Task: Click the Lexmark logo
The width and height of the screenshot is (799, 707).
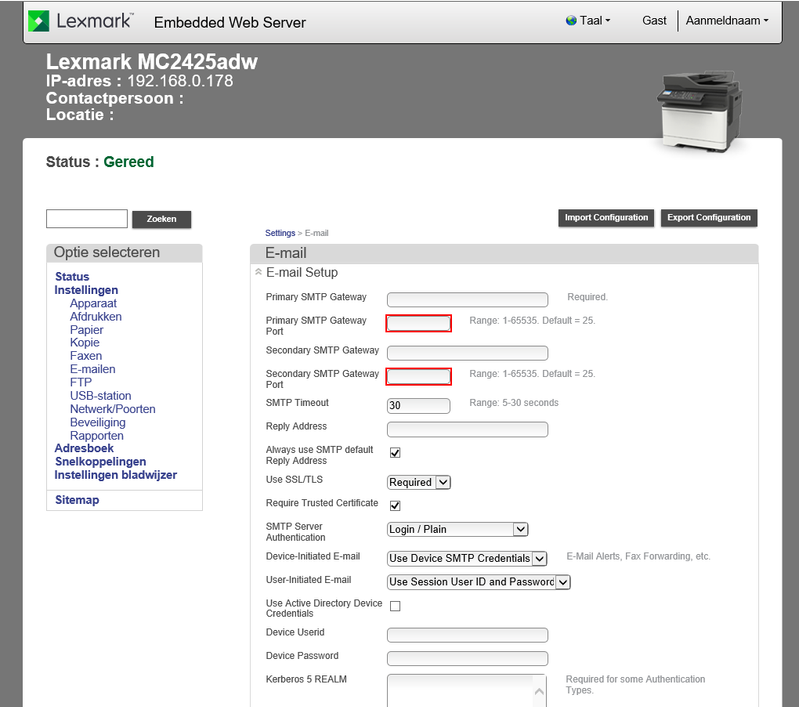Action: click(x=80, y=21)
